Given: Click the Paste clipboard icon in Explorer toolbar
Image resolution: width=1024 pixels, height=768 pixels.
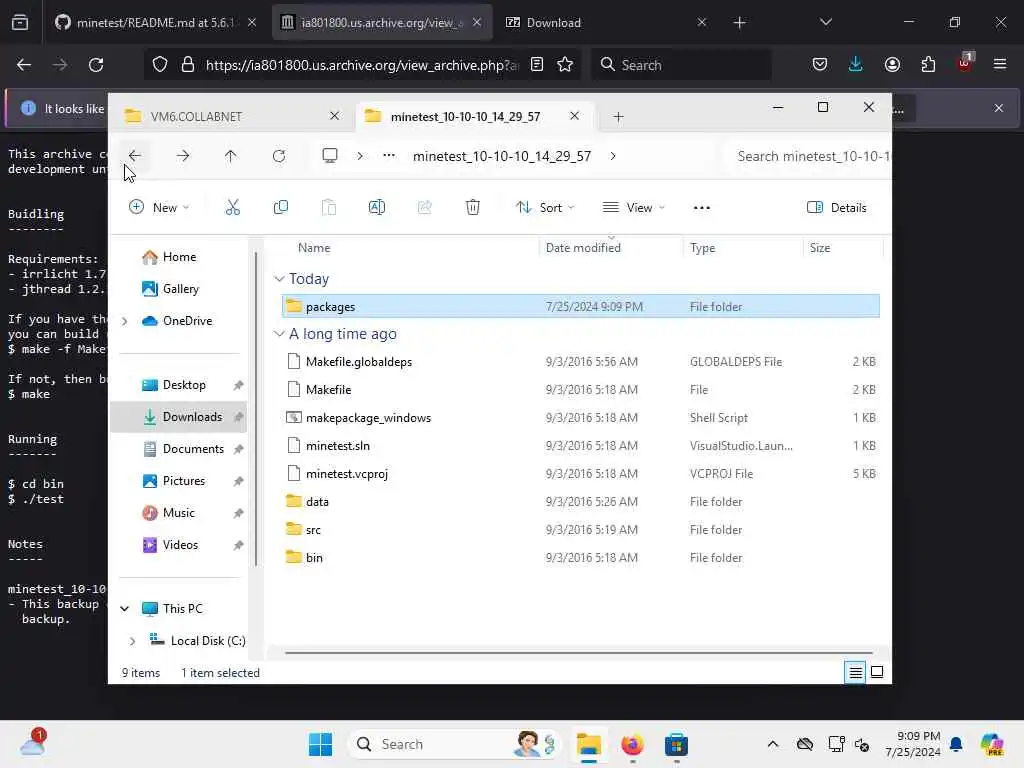Looking at the screenshot, I should (x=328, y=208).
